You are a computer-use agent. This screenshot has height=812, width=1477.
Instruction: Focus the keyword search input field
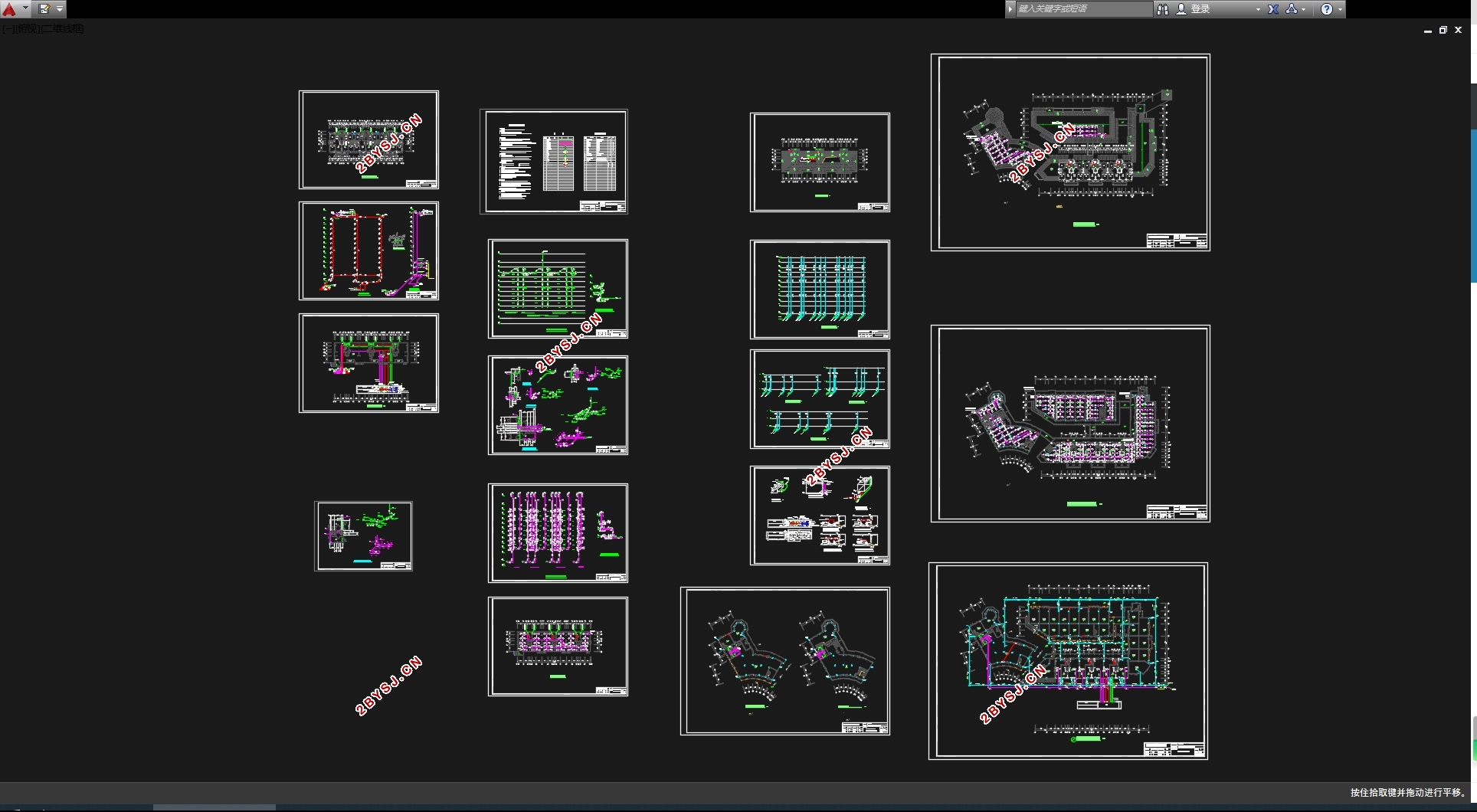pos(1084,9)
